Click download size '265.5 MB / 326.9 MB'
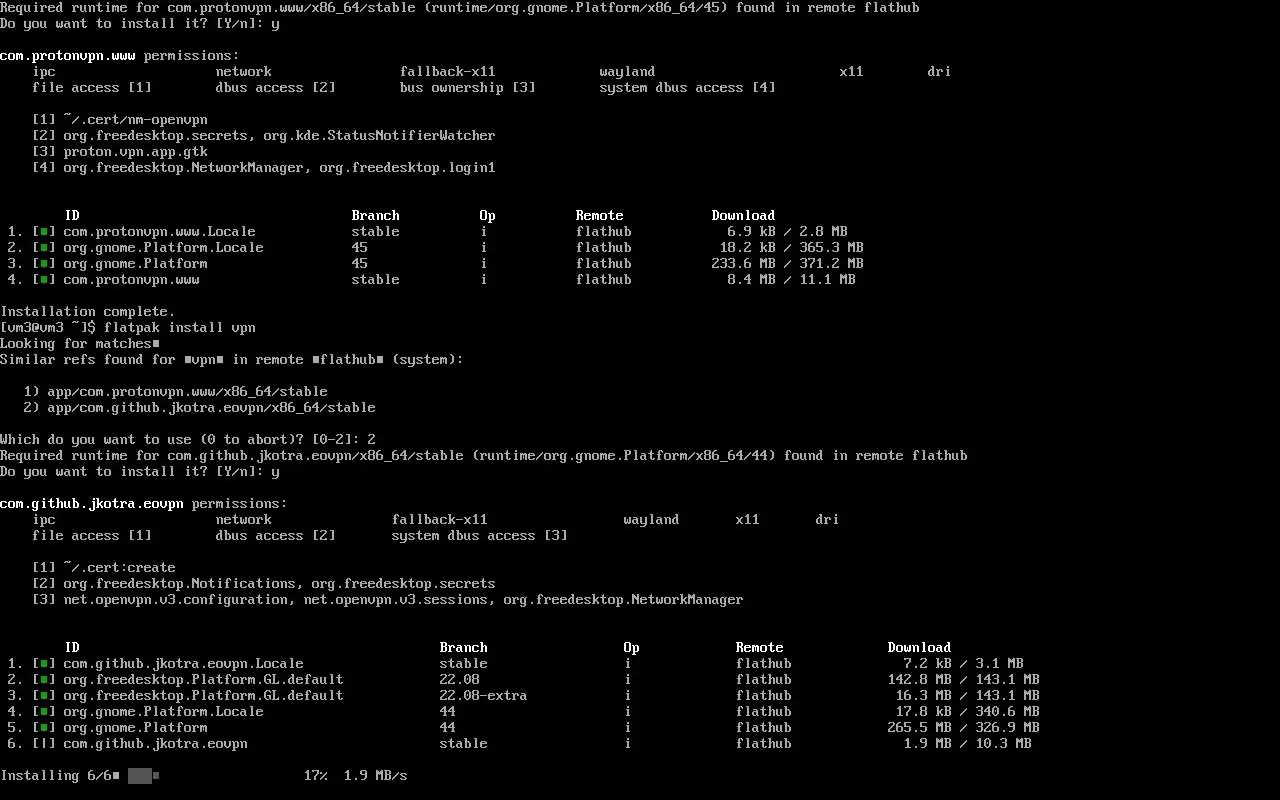The height and width of the screenshot is (800, 1280). [963, 728]
